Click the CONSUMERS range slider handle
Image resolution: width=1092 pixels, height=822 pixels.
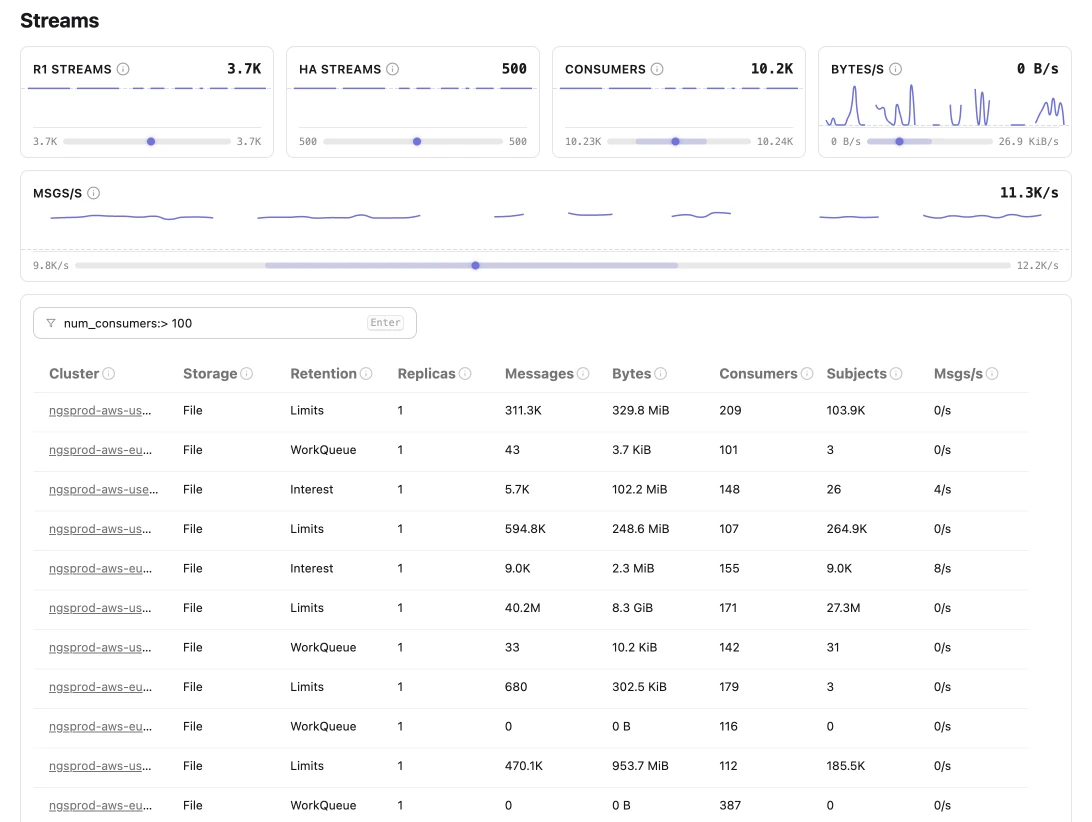[x=675, y=141]
